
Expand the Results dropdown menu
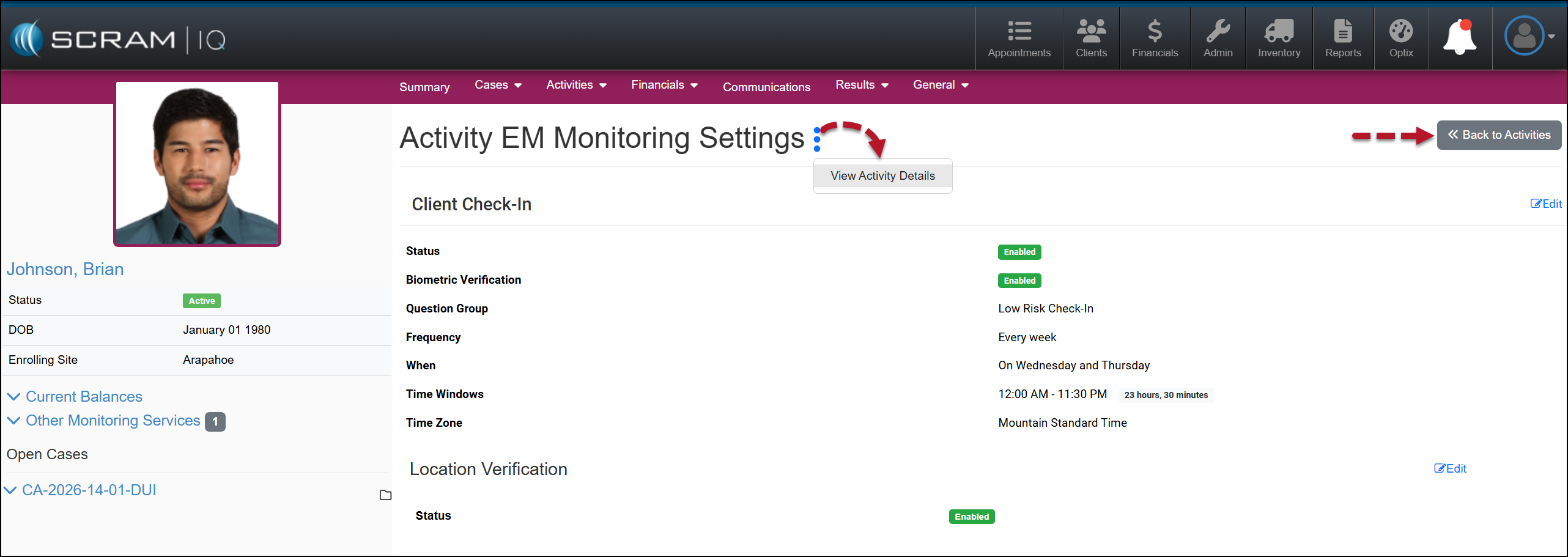pos(862,85)
